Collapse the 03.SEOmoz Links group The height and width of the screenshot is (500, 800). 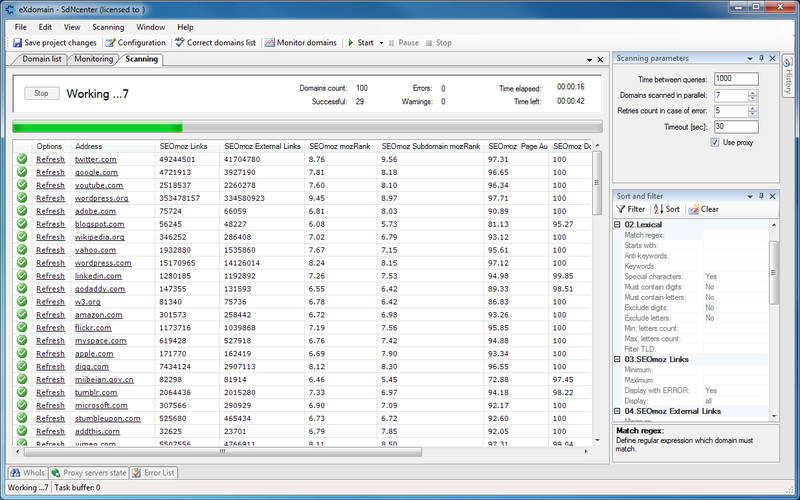[618, 359]
